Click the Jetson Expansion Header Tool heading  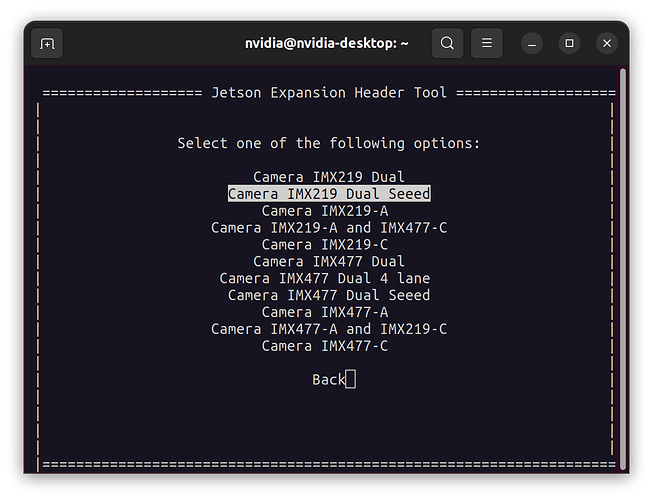coord(329,92)
